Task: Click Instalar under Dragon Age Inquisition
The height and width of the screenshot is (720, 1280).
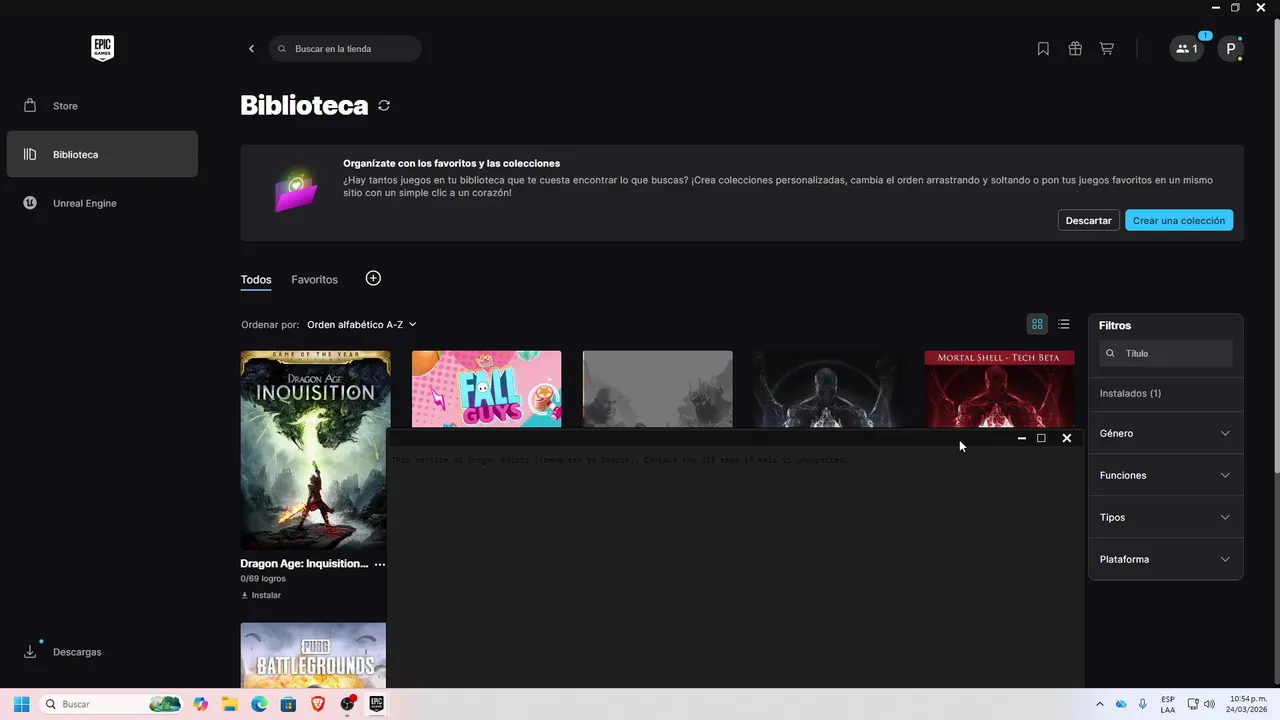Action: click(261, 595)
